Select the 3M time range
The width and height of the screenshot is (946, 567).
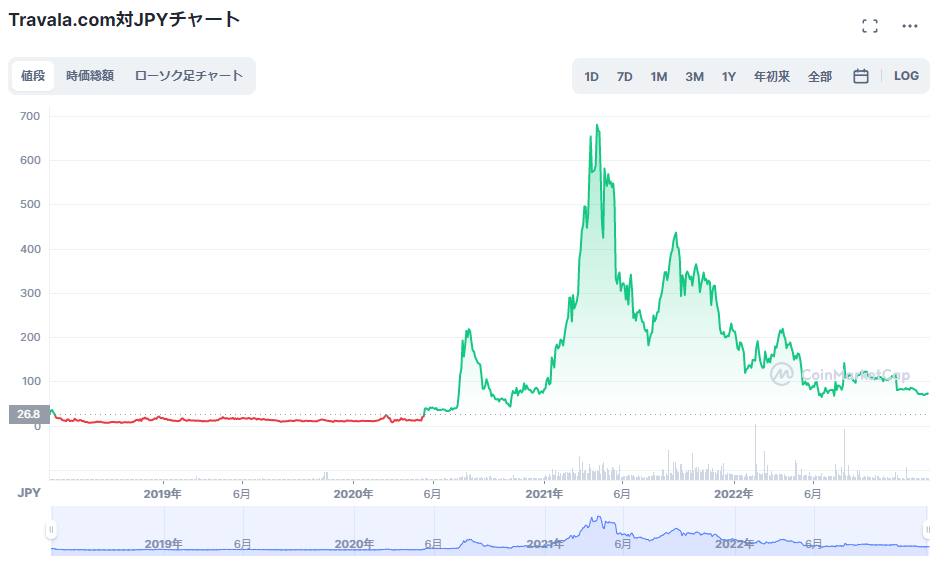(x=694, y=77)
